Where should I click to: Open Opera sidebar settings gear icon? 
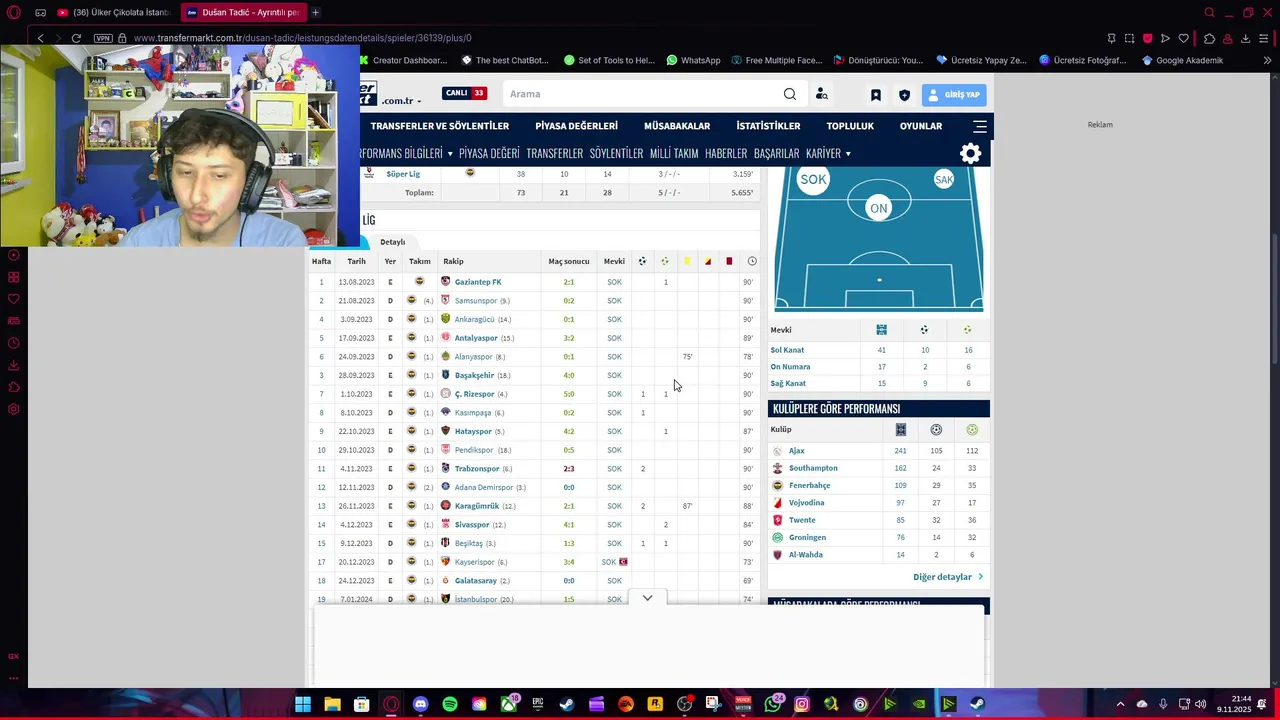pyautogui.click(x=14, y=409)
